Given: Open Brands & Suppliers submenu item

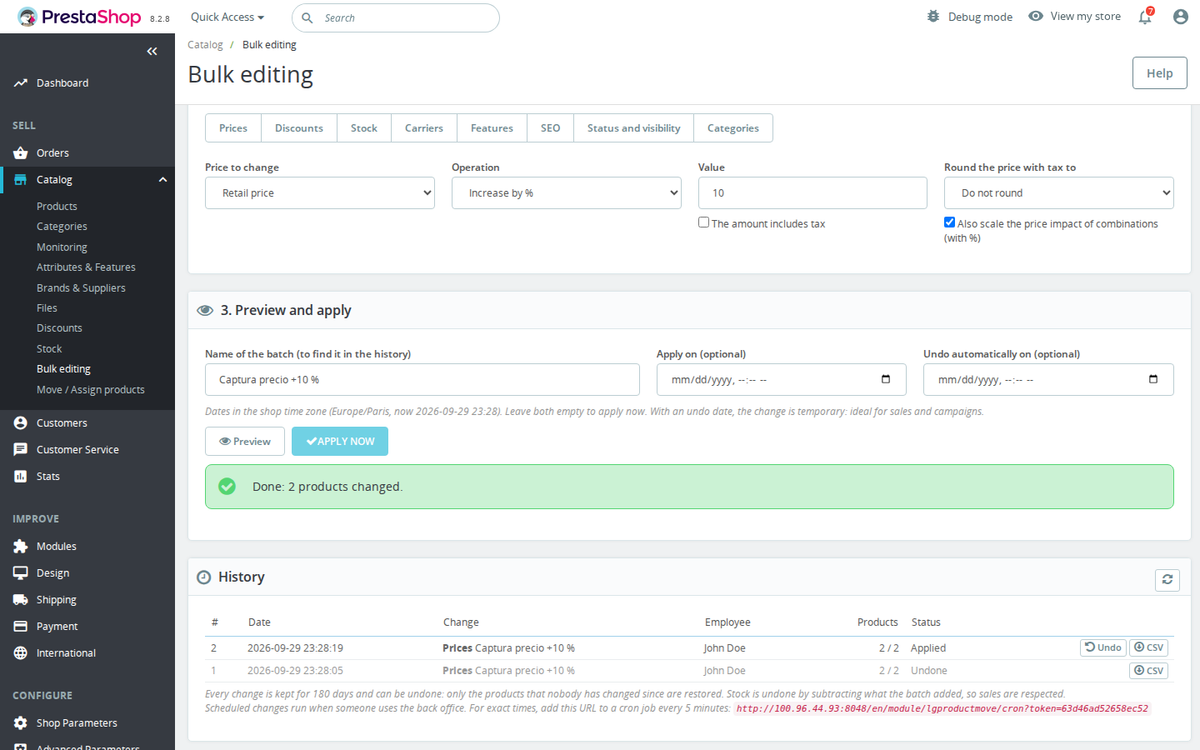Looking at the screenshot, I should coord(81,288).
